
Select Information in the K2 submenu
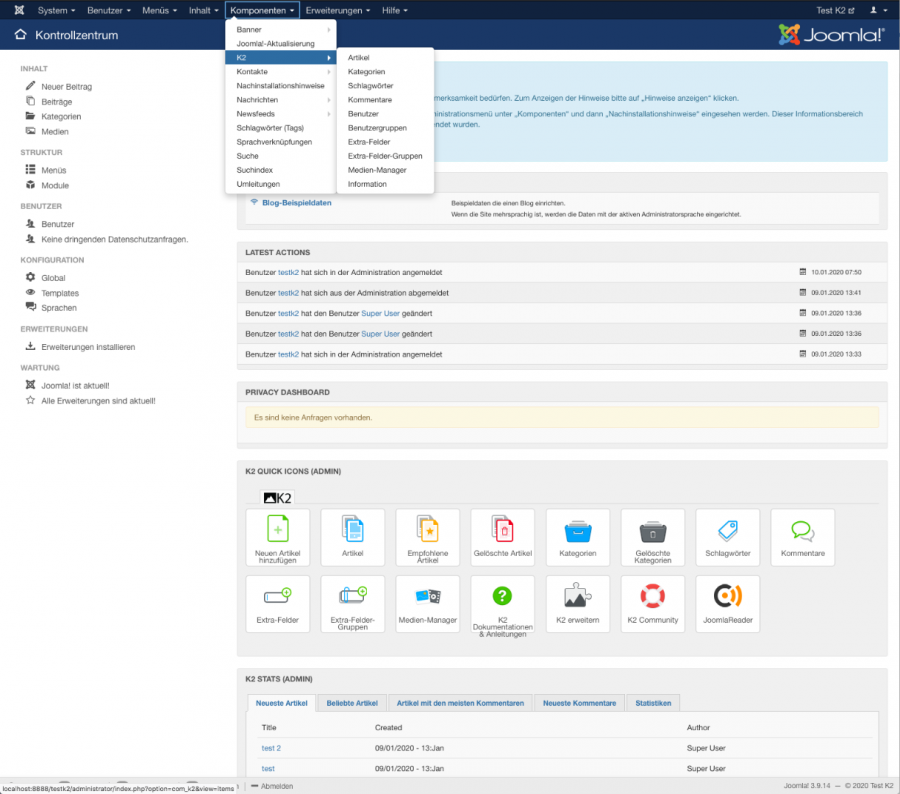385,184
